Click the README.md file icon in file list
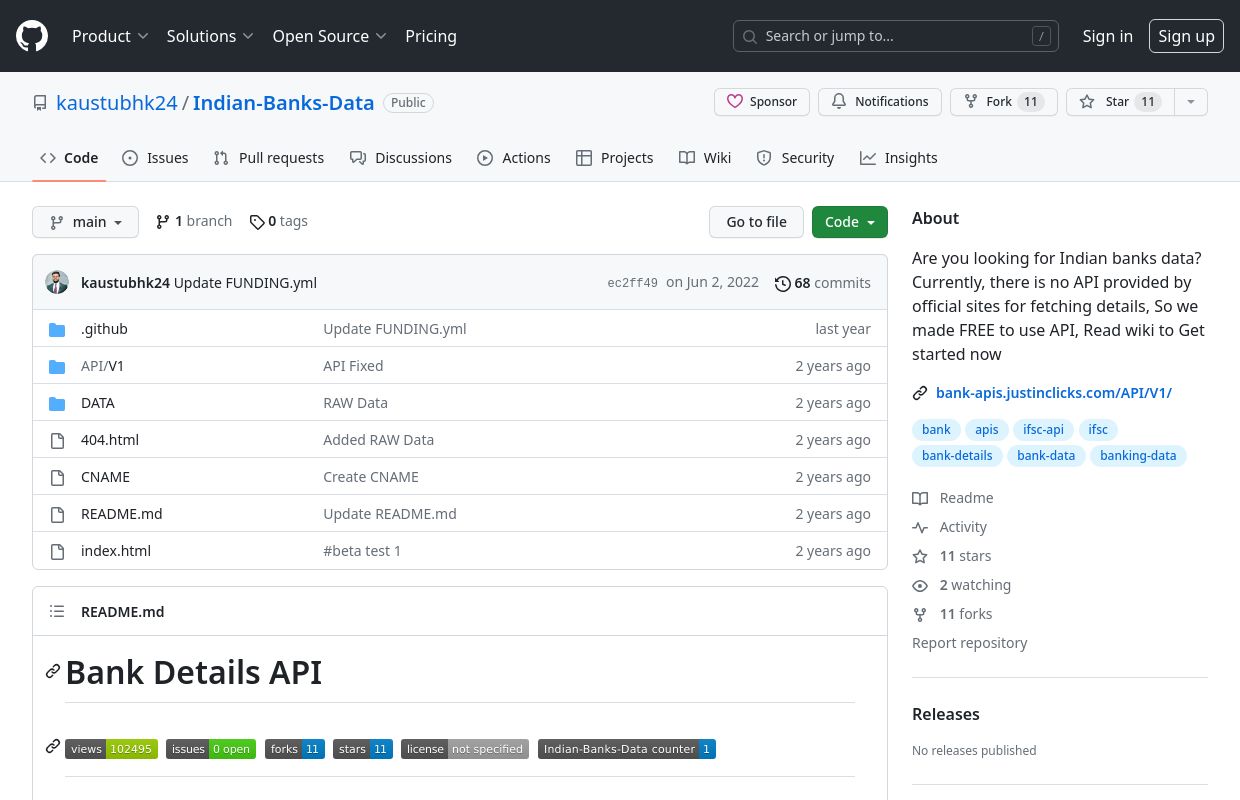This screenshot has height=800, width=1240. (x=57, y=514)
